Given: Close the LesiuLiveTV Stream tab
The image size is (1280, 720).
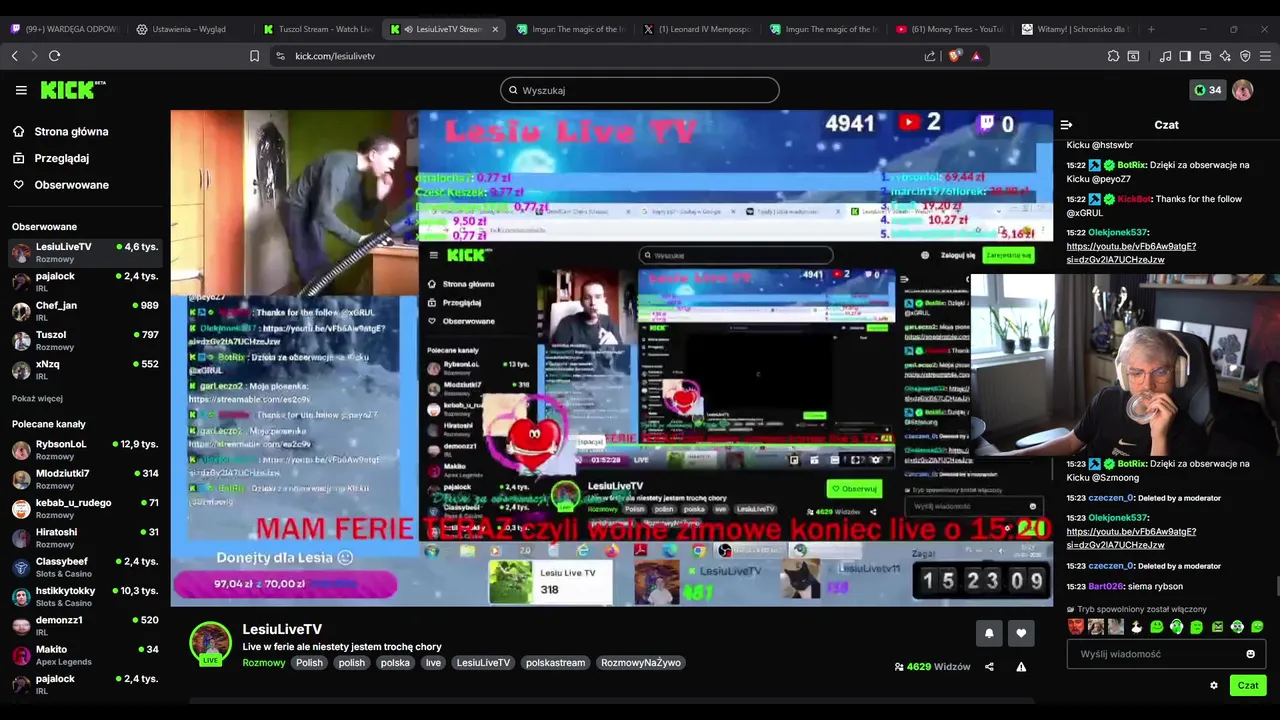Looking at the screenshot, I should 495,29.
